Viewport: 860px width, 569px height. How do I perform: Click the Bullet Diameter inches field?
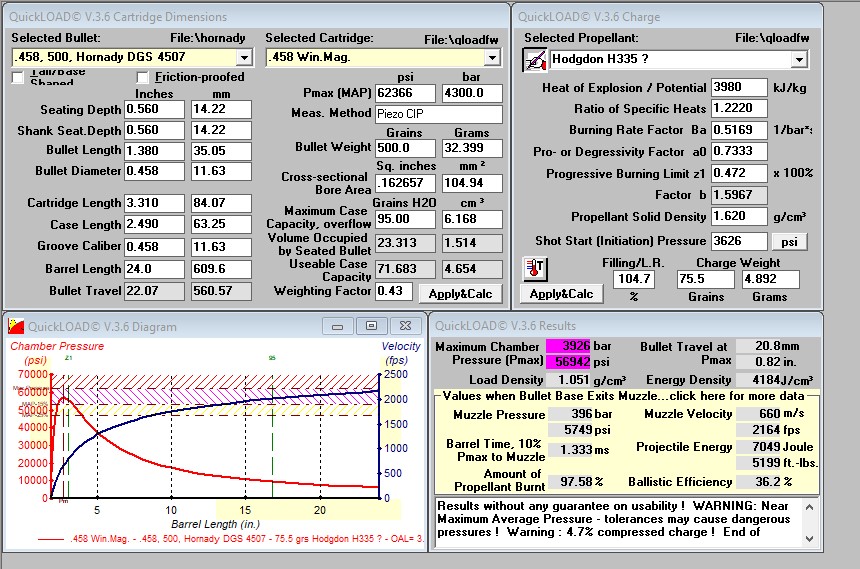coord(154,171)
